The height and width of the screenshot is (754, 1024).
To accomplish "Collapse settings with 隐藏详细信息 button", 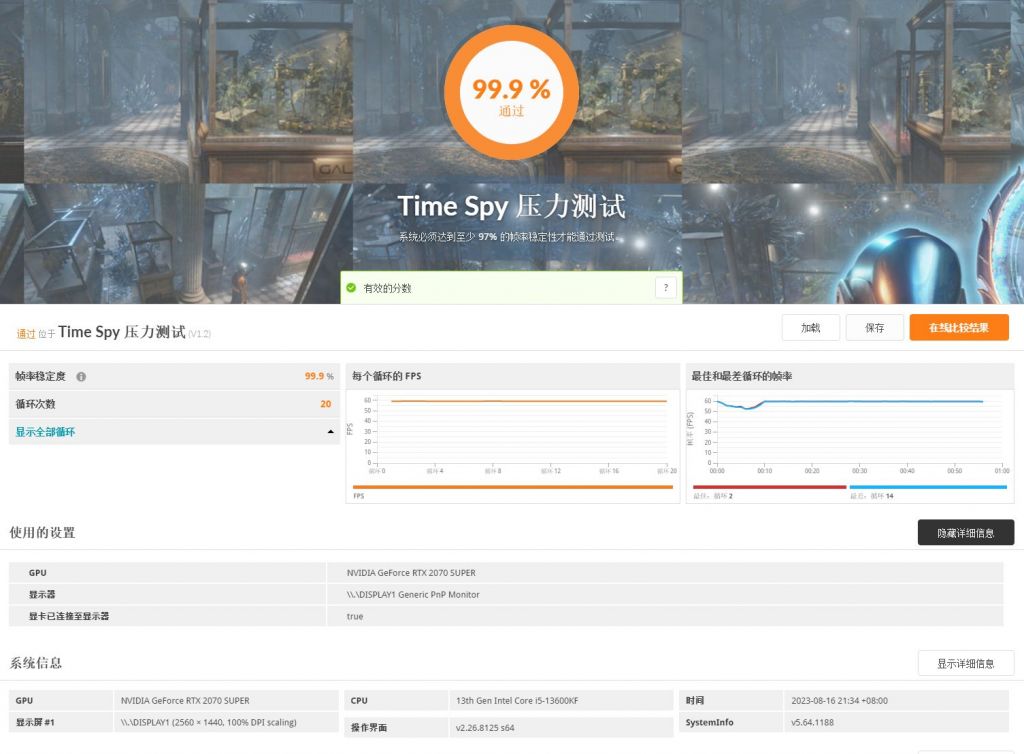I will [965, 533].
